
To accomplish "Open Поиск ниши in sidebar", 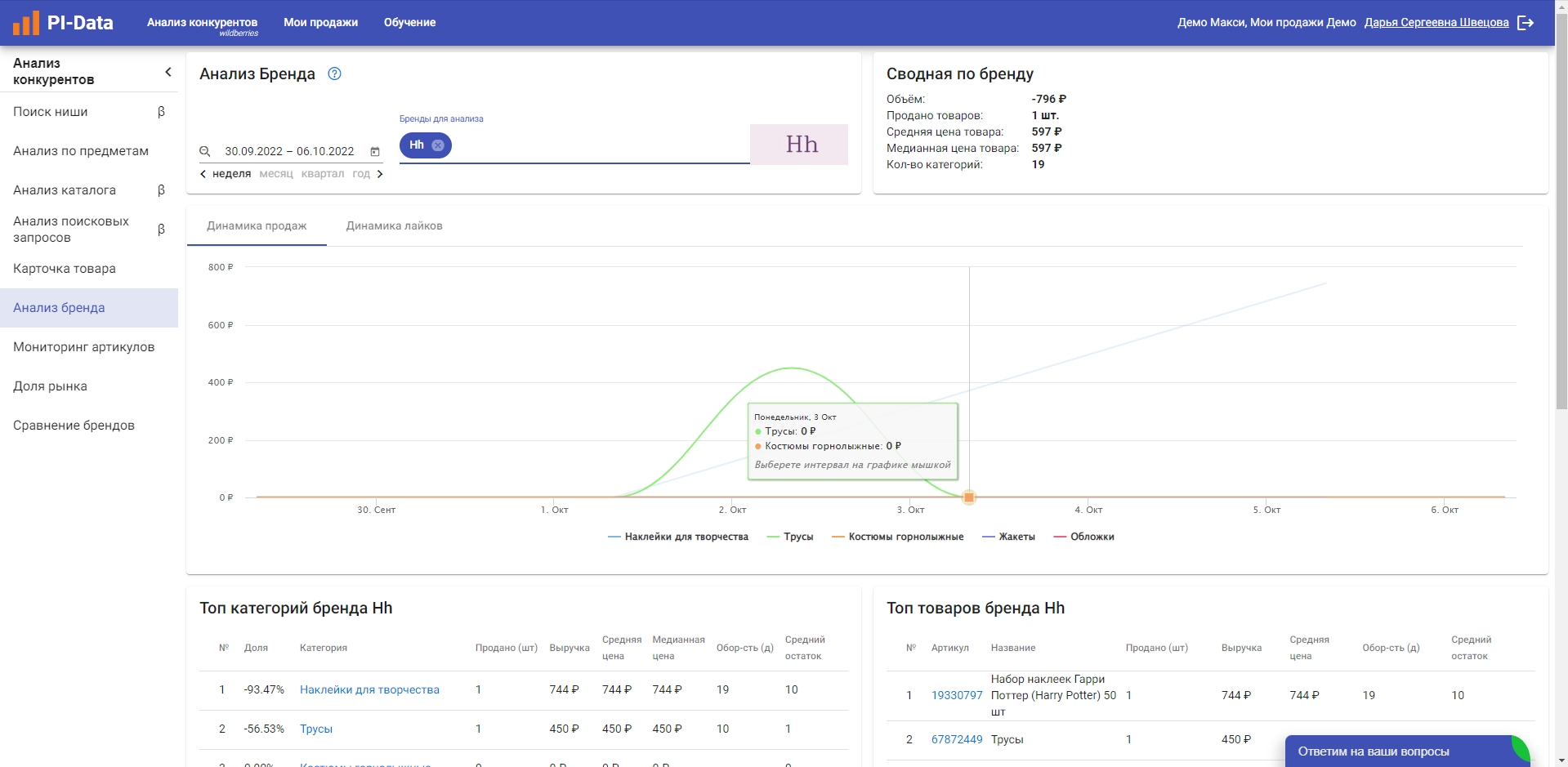I will pyautogui.click(x=89, y=112).
